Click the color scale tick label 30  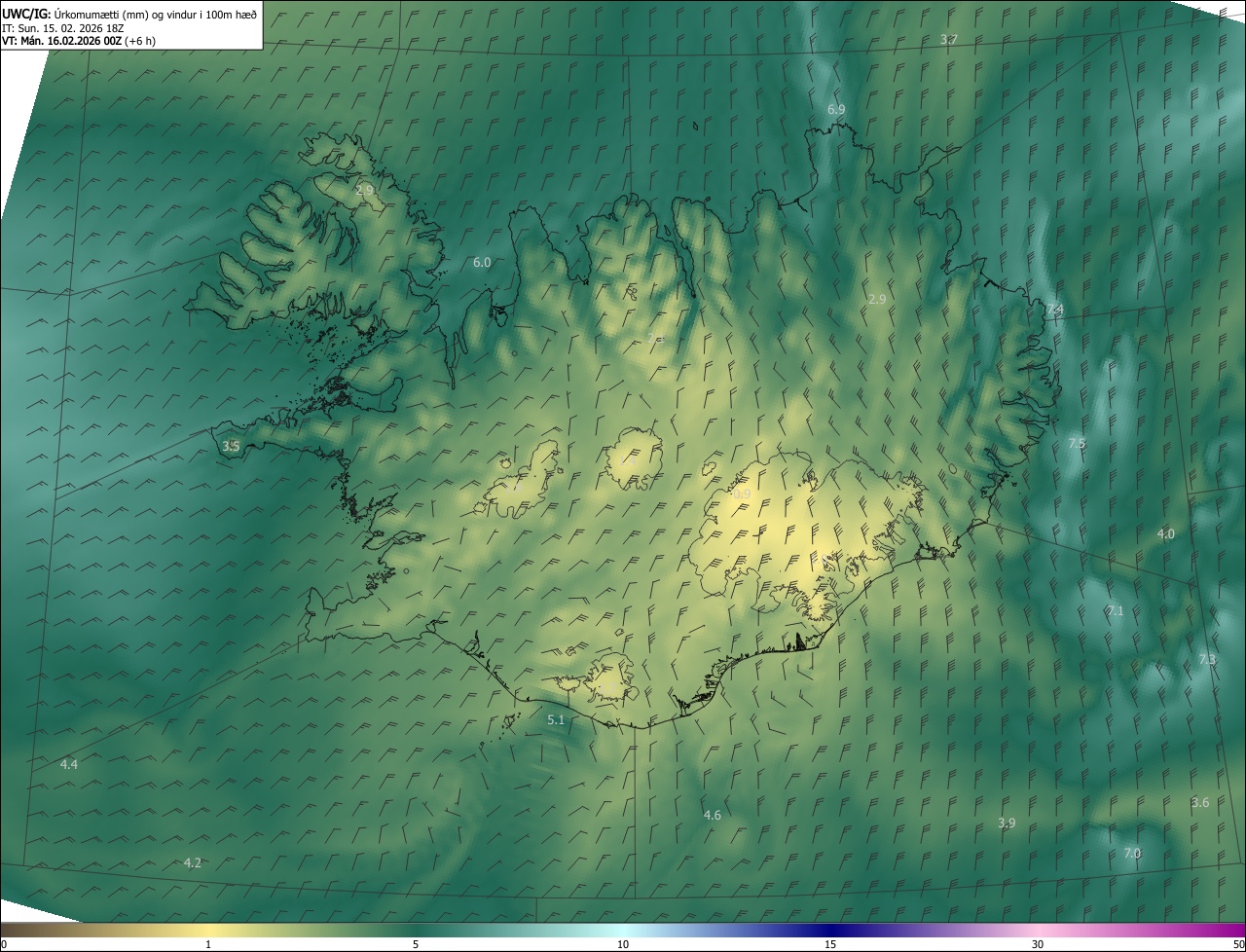click(1038, 944)
